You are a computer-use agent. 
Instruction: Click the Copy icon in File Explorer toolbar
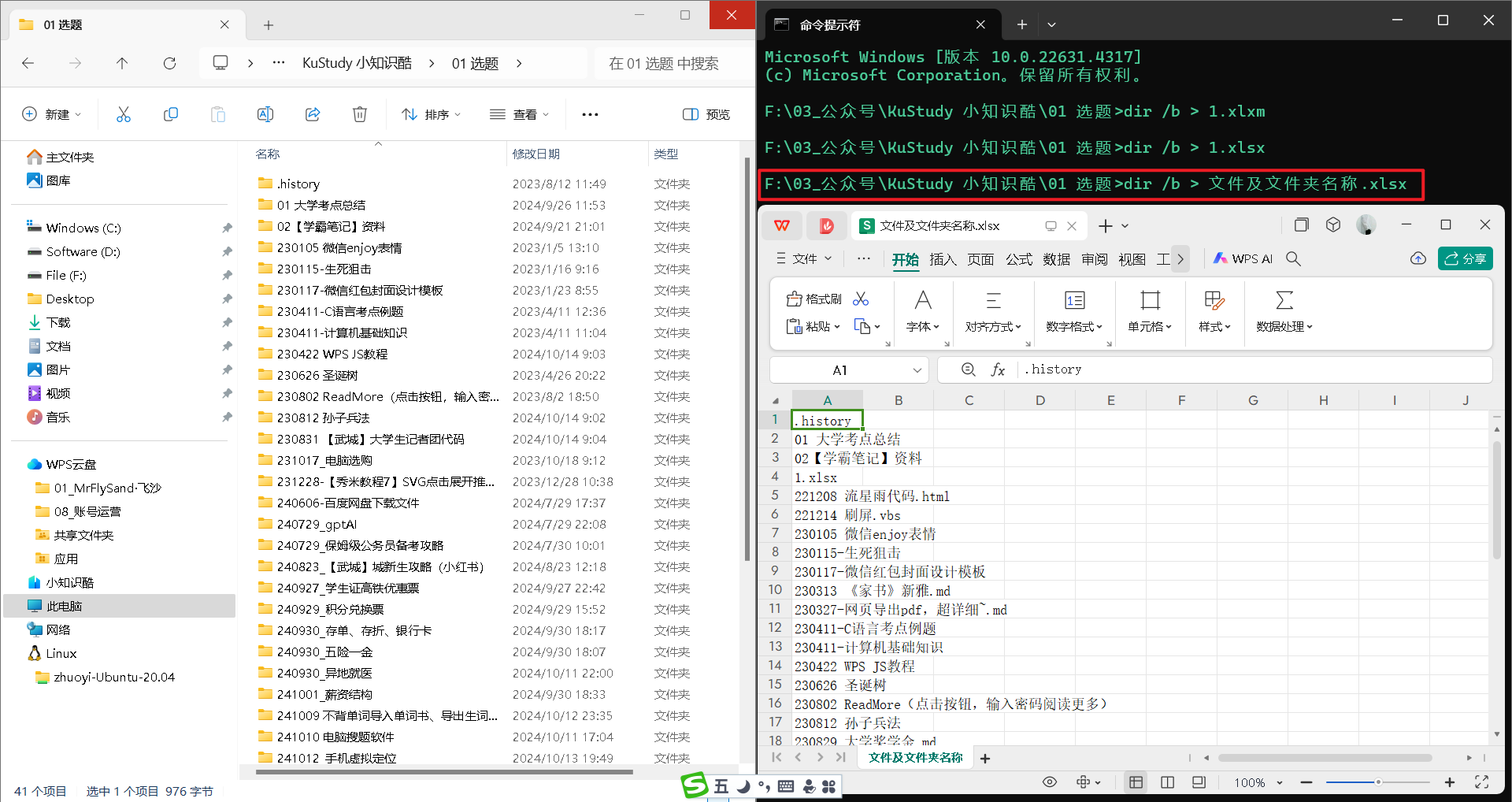click(171, 114)
